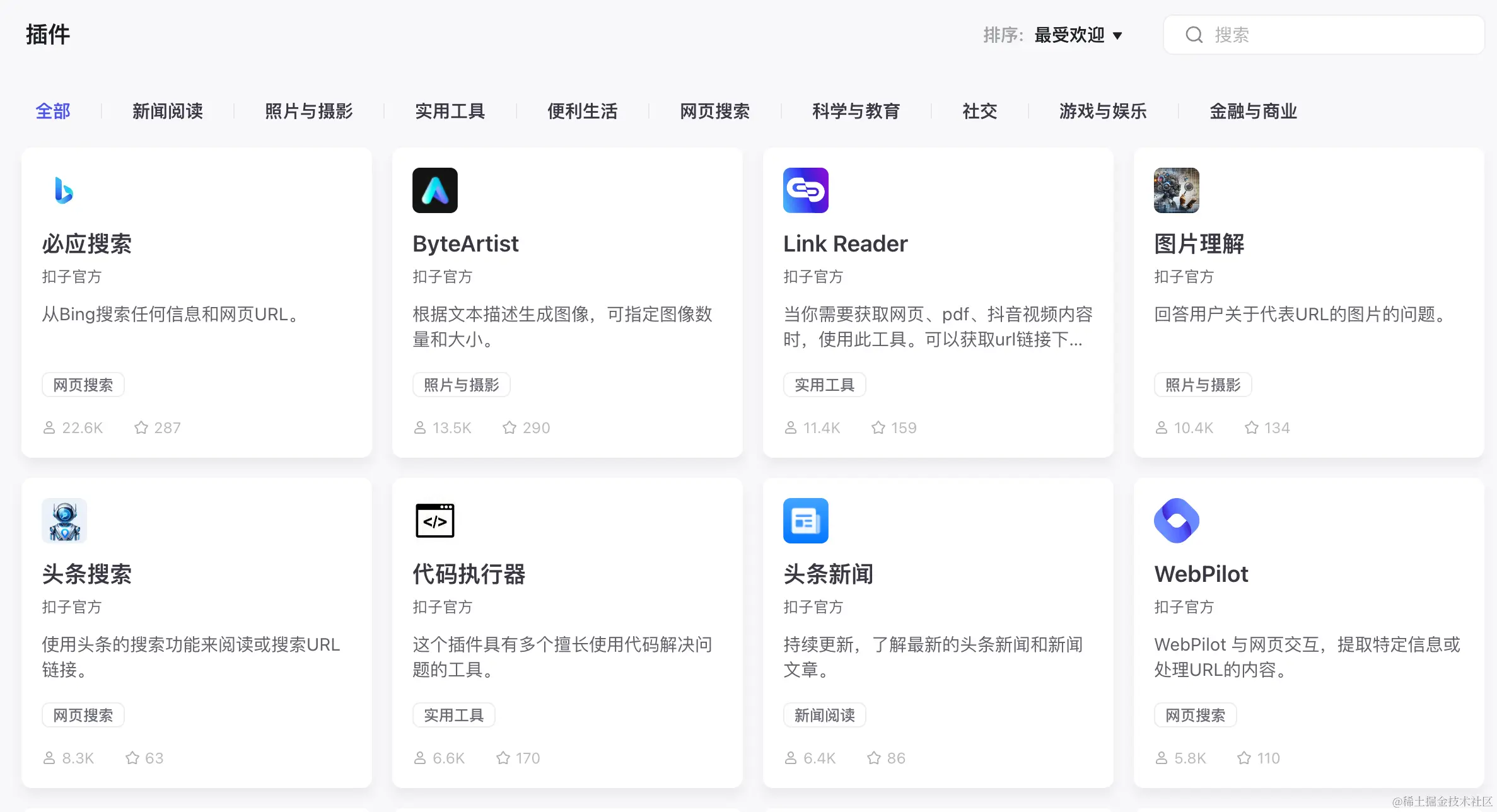
Task: Click the 代码执行器 code bracket icon
Action: (434, 521)
